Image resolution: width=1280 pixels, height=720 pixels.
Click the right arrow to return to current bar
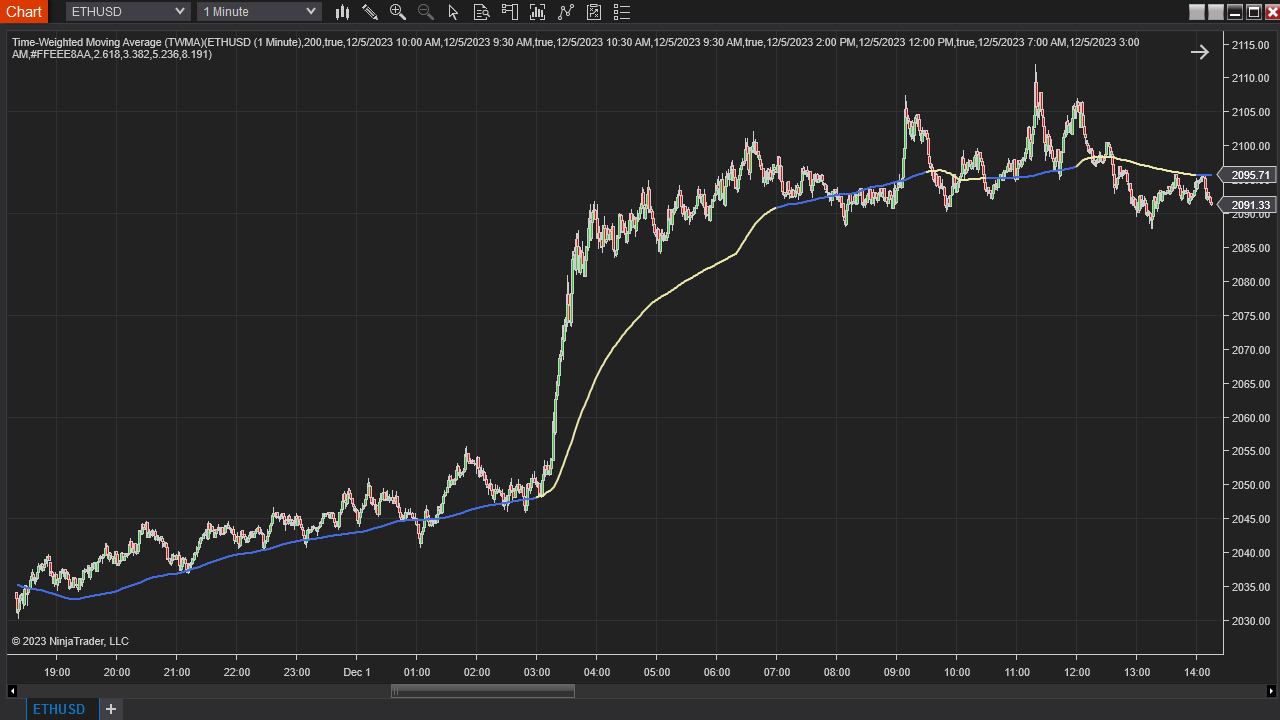click(1200, 52)
